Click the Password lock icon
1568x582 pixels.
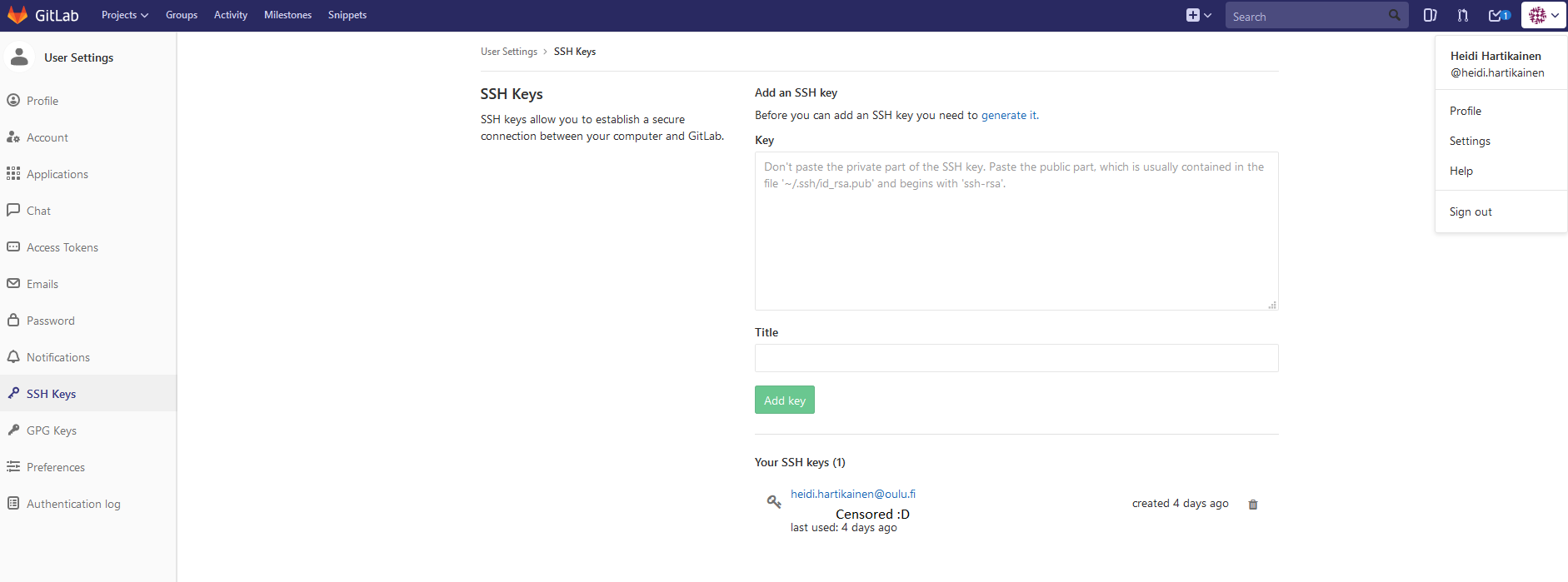13,320
